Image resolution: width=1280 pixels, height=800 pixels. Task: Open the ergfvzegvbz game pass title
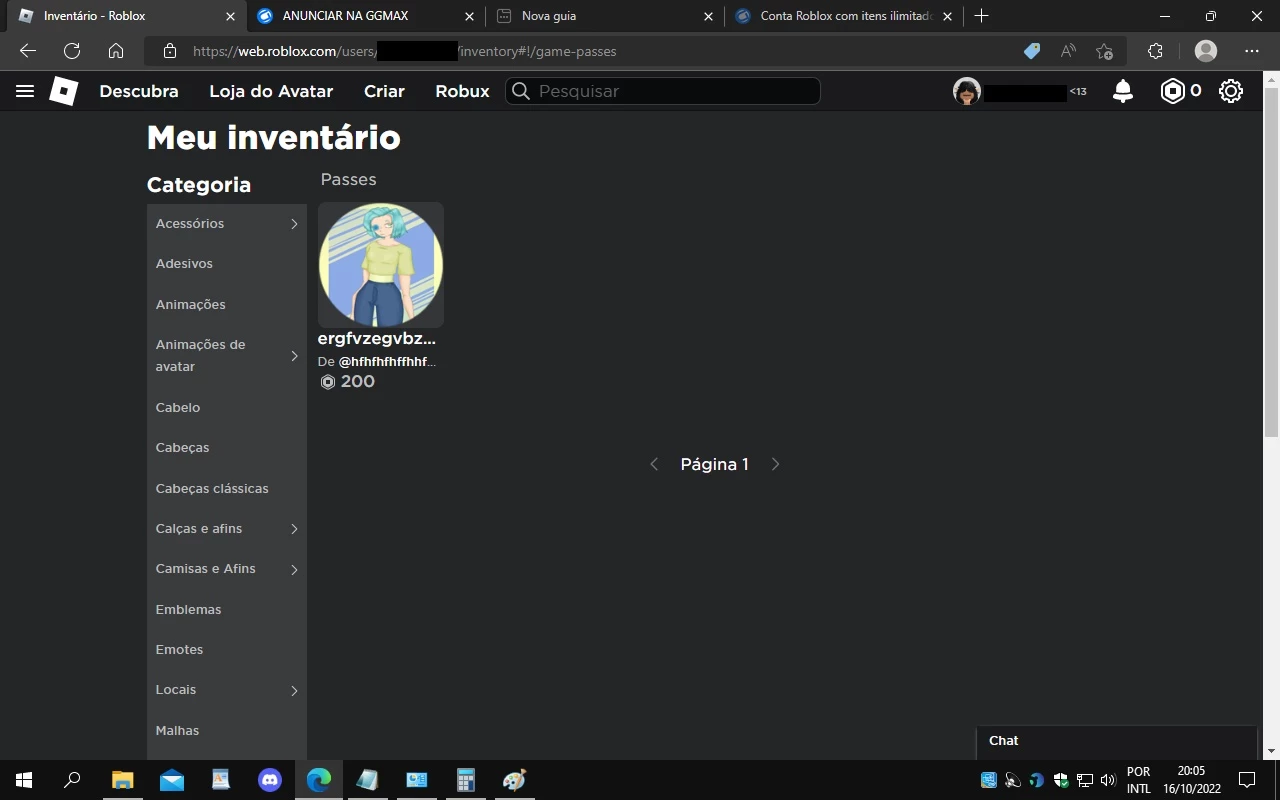click(x=377, y=339)
